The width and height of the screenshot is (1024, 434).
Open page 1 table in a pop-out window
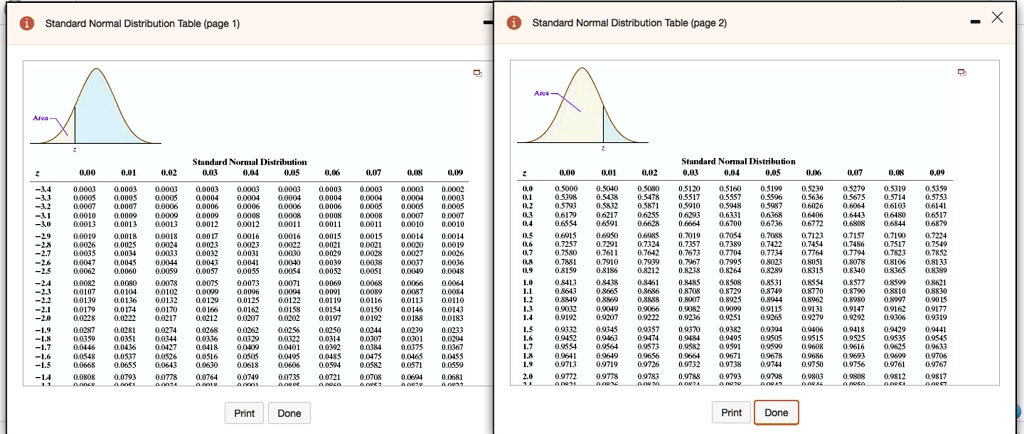tap(477, 72)
